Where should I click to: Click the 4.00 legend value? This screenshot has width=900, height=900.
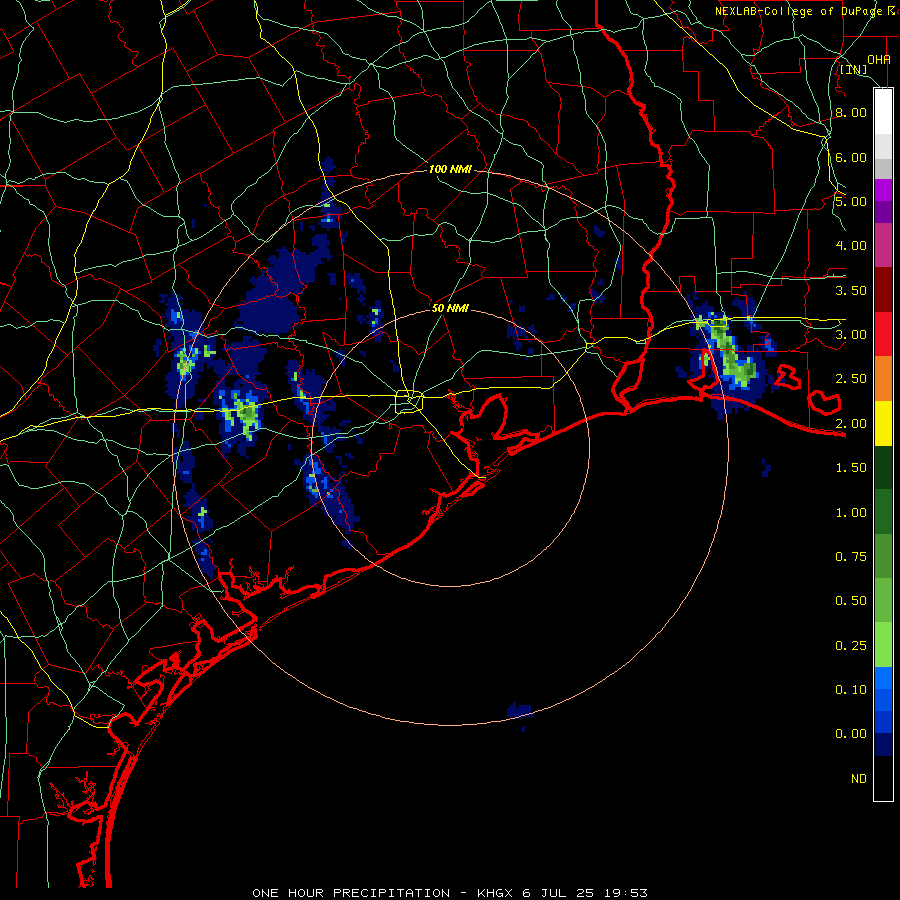[x=851, y=246]
